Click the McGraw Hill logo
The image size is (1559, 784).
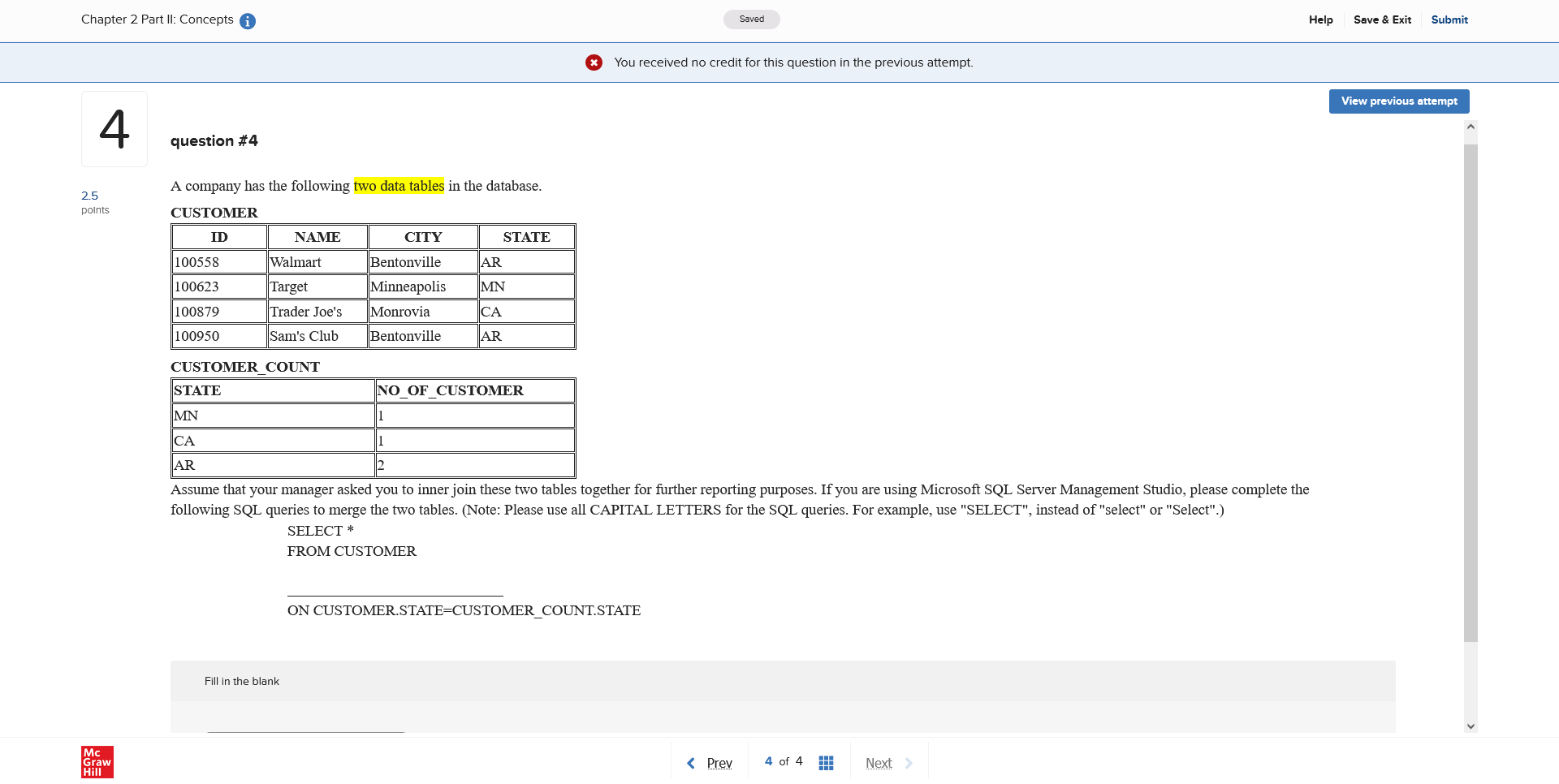pyautogui.click(x=97, y=761)
